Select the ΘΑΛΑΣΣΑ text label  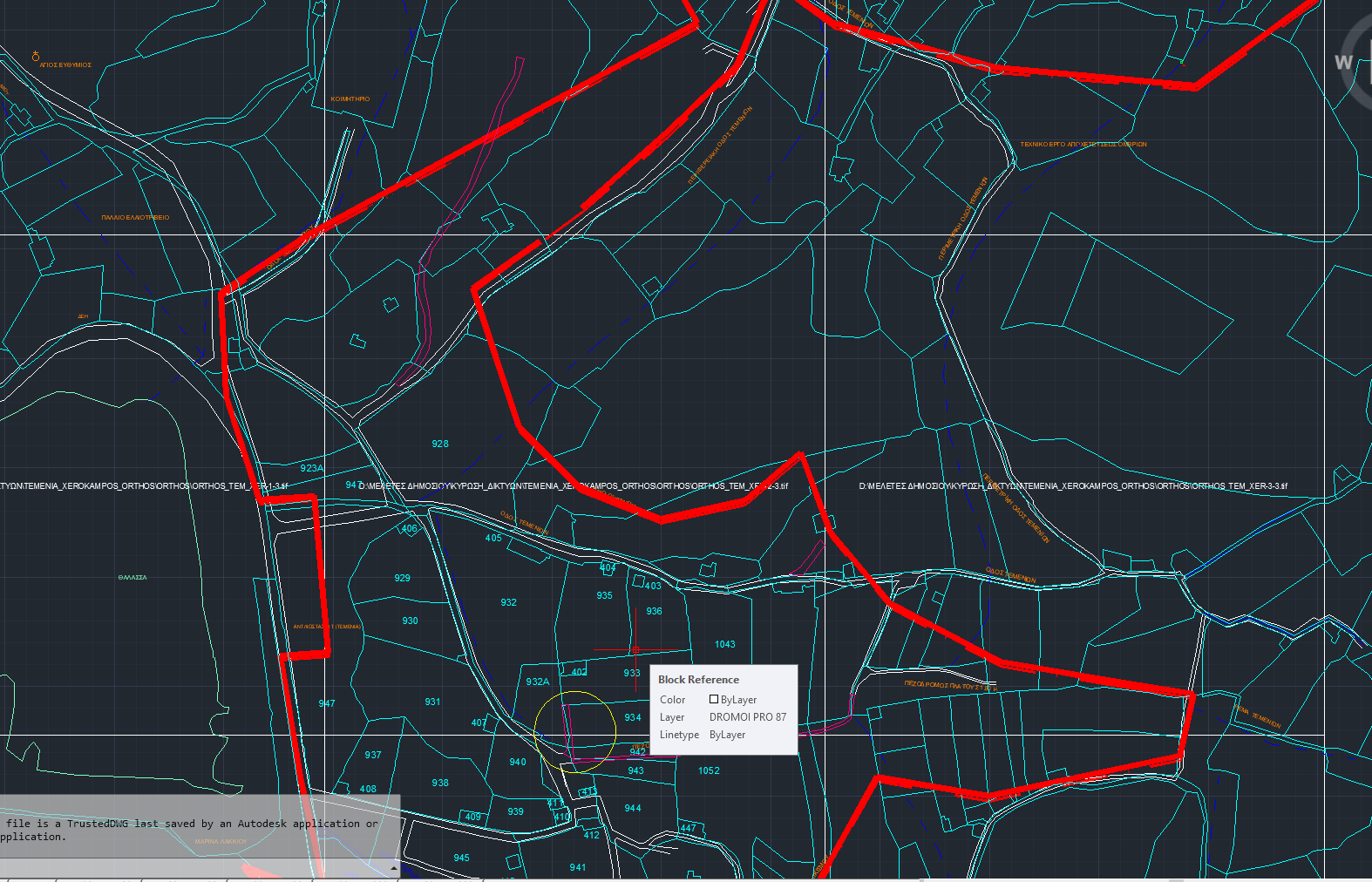(132, 578)
